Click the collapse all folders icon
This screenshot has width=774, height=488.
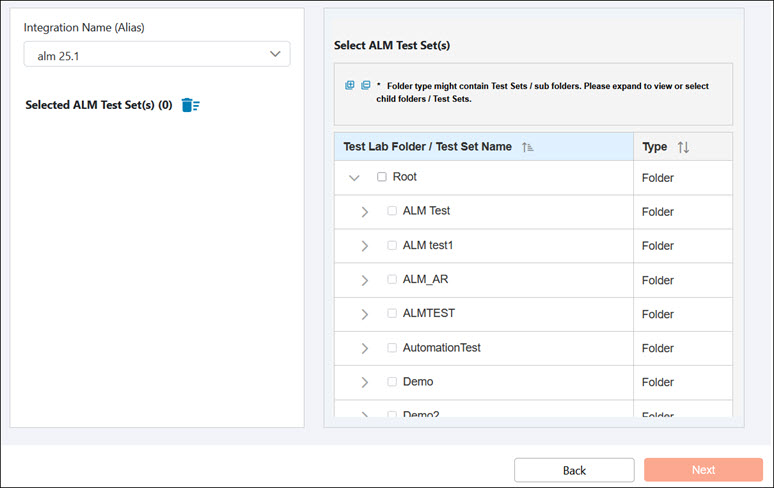tap(365, 85)
